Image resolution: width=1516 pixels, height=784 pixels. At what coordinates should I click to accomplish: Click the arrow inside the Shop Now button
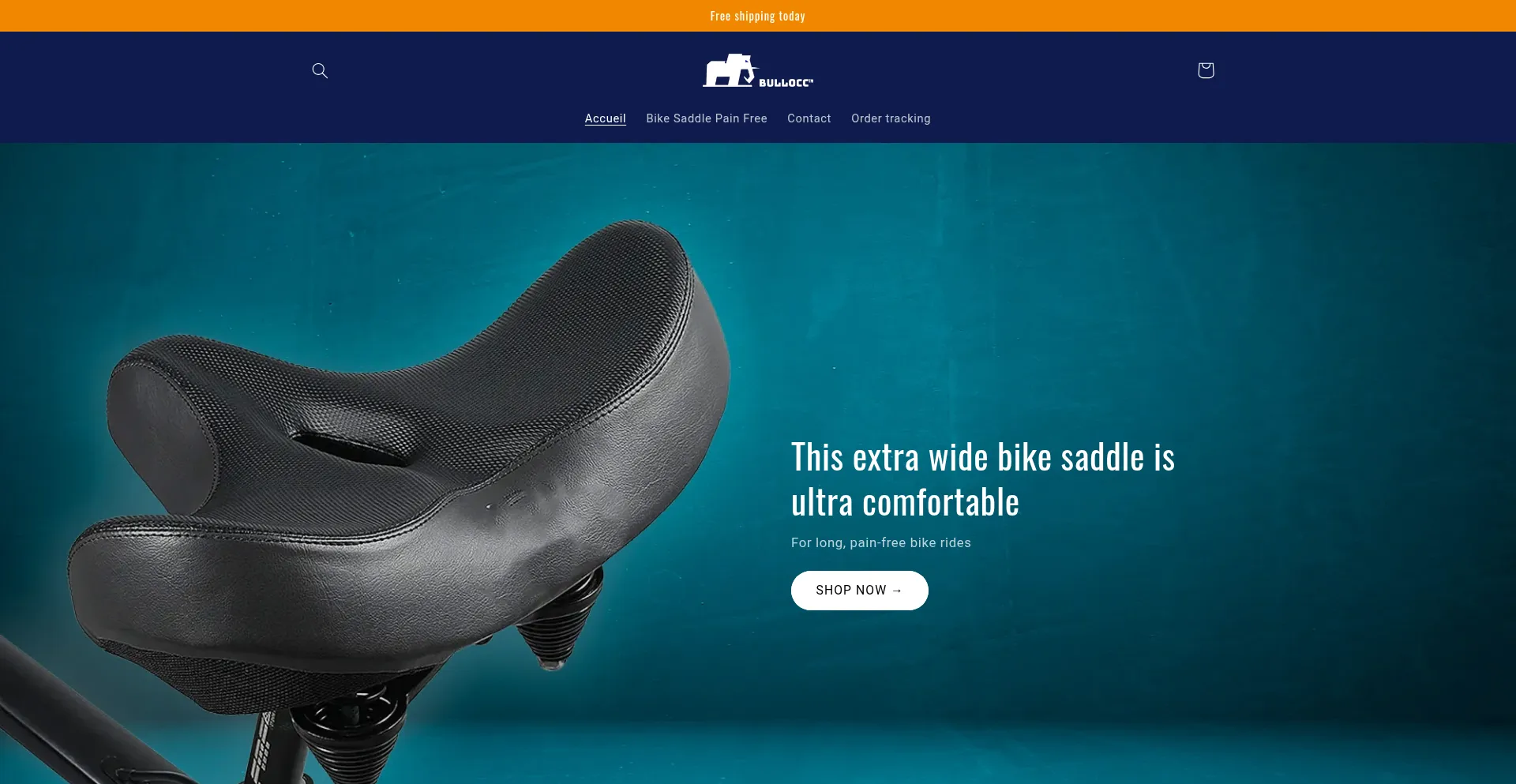pyautogui.click(x=897, y=591)
